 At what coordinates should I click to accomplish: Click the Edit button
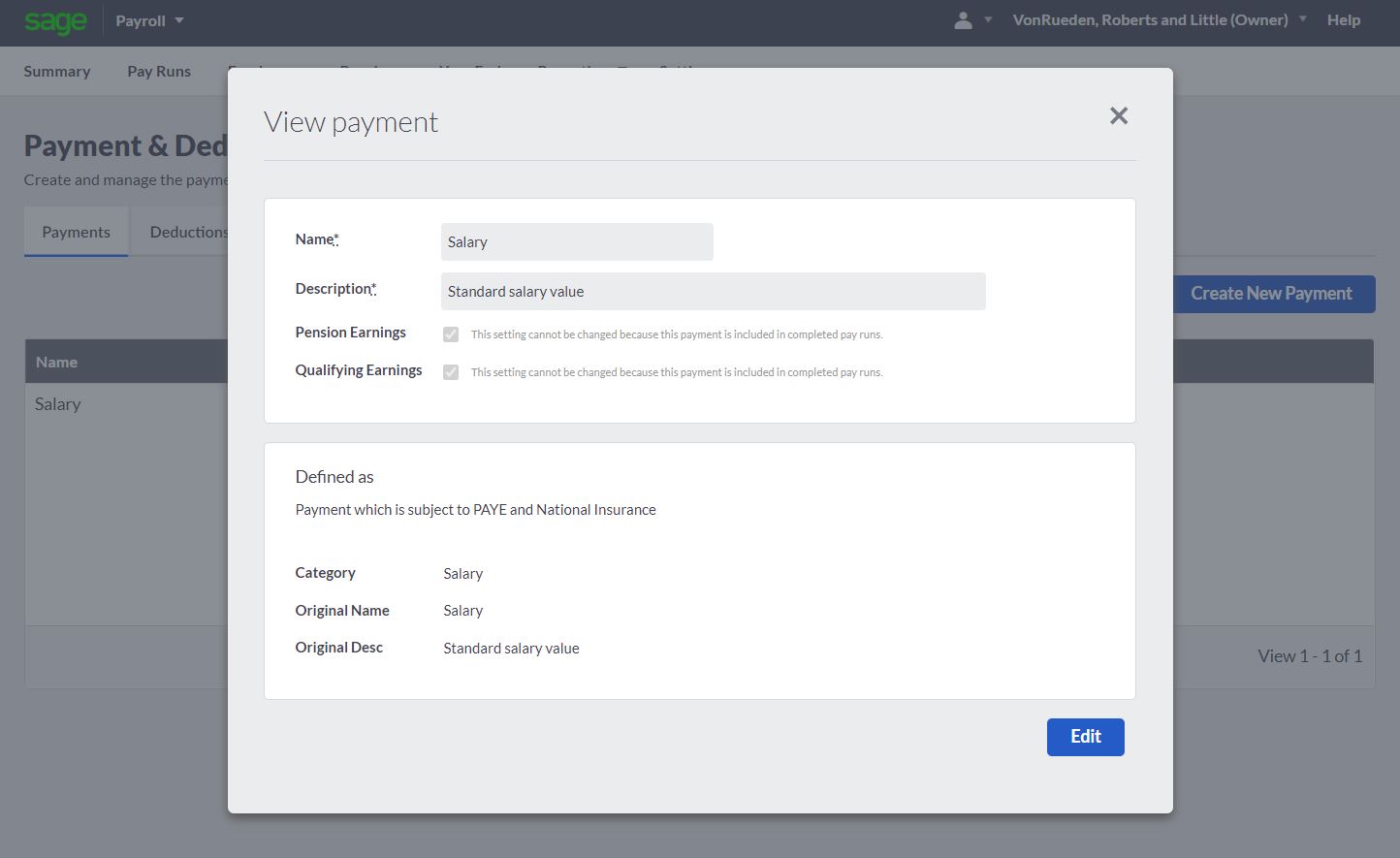point(1085,737)
